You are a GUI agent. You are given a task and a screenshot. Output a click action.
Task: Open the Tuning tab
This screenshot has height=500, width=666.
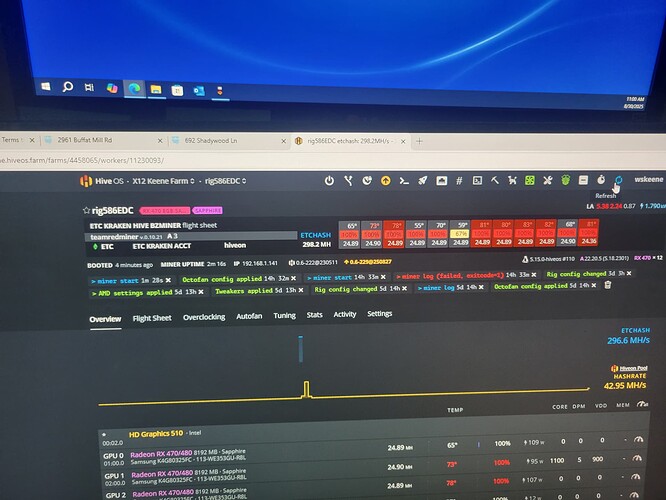click(285, 315)
